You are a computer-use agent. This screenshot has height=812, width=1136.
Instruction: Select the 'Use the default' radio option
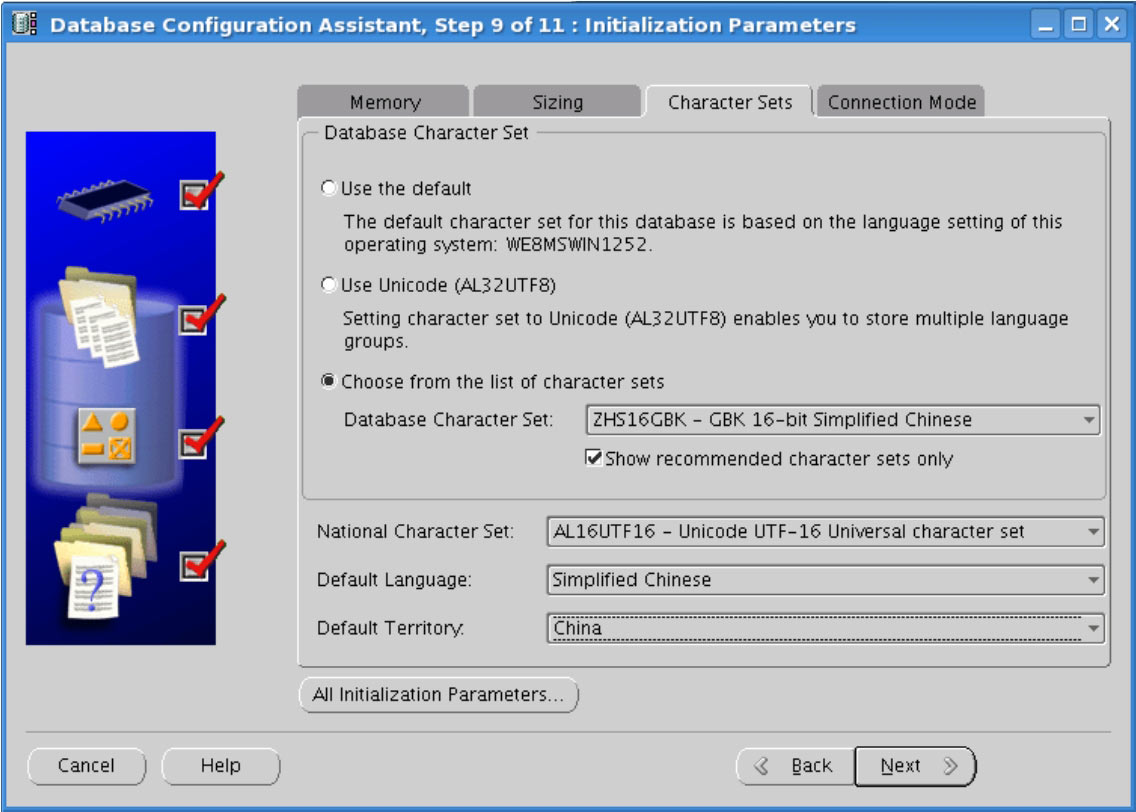328,188
